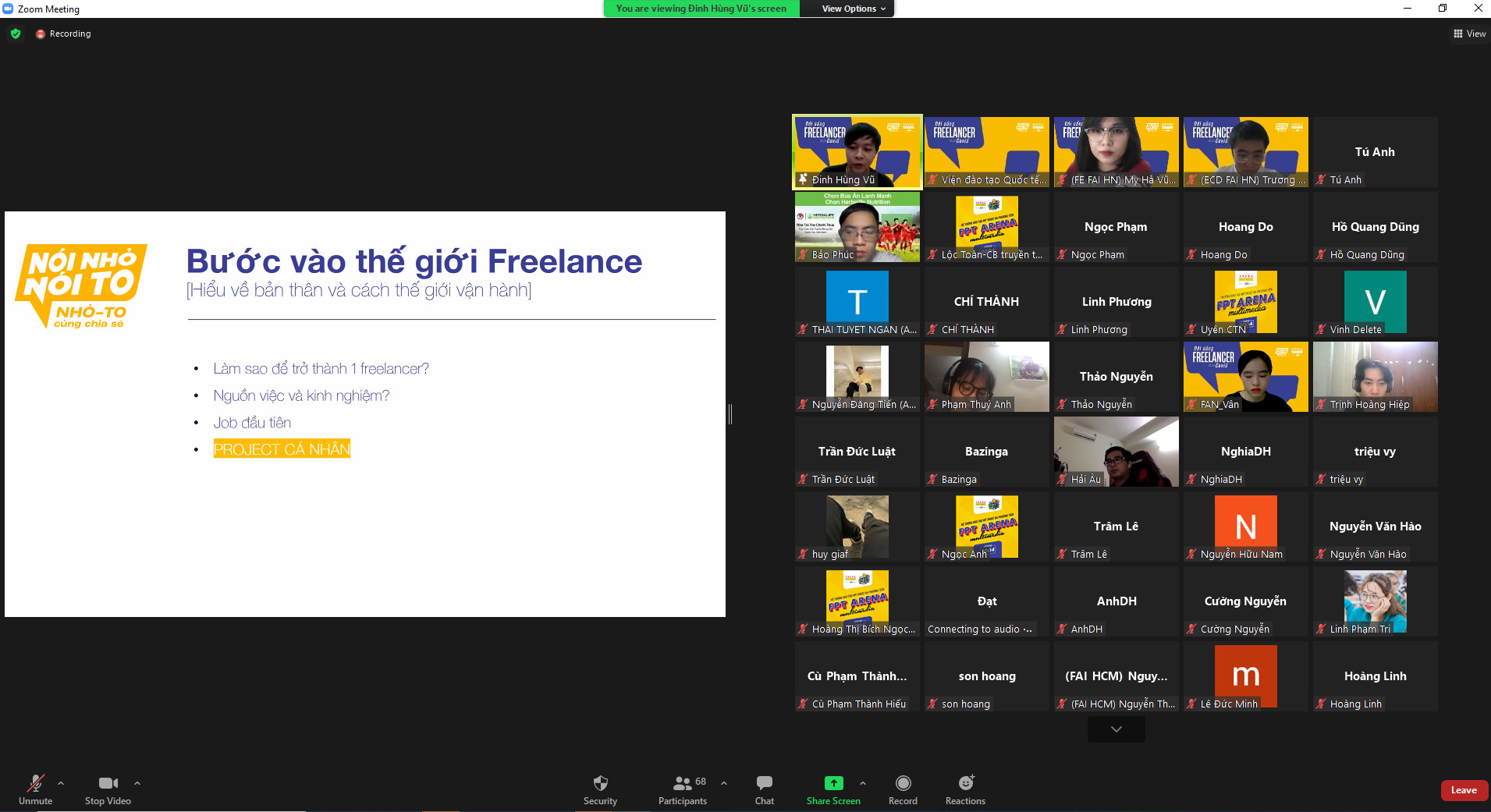1491x812 pixels.
Task: Select the Ngọc Phạm participant tile
Action: (x=1116, y=227)
